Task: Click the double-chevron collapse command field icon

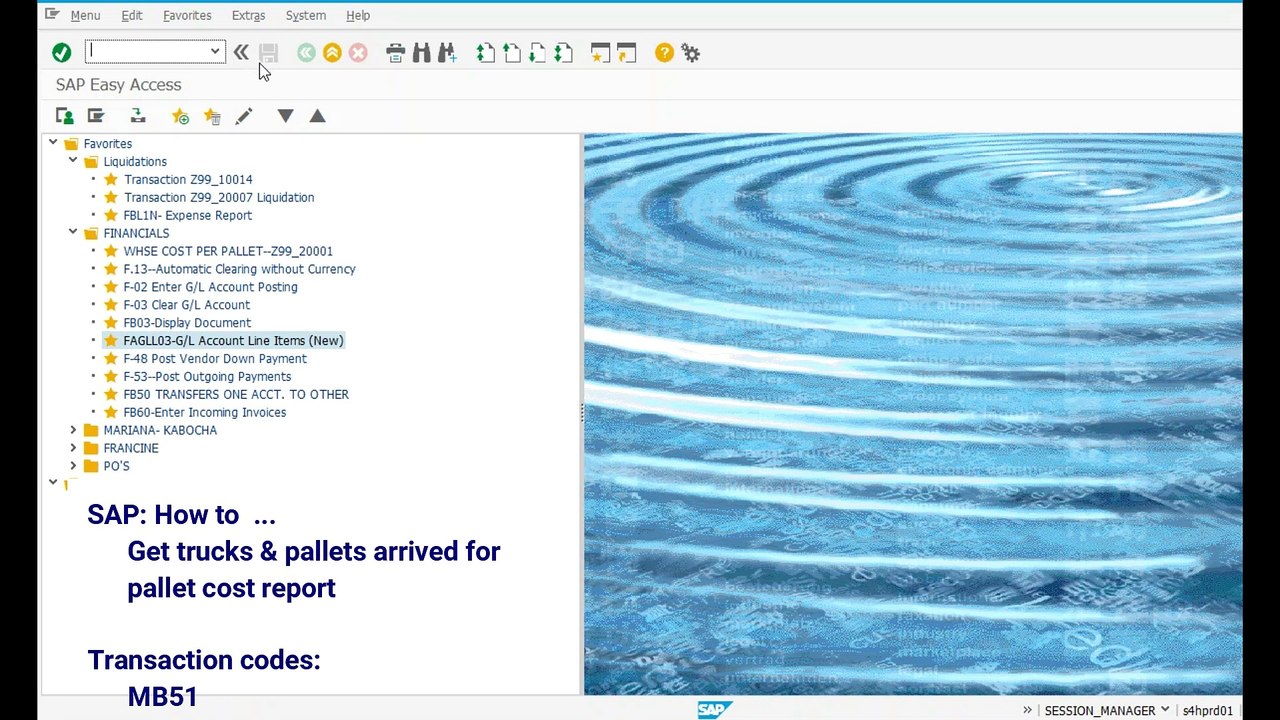Action: tap(241, 52)
